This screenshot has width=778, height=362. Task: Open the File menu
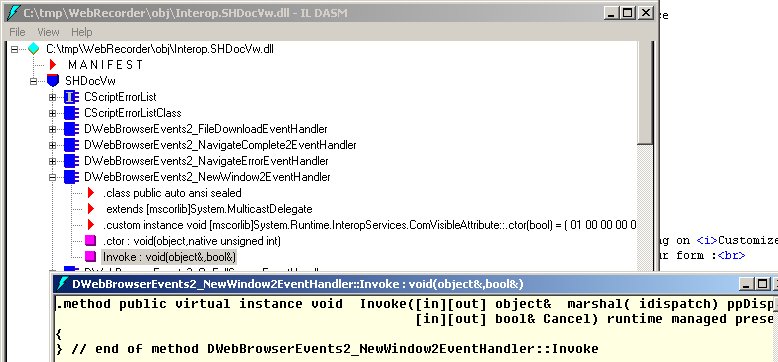coord(17,32)
